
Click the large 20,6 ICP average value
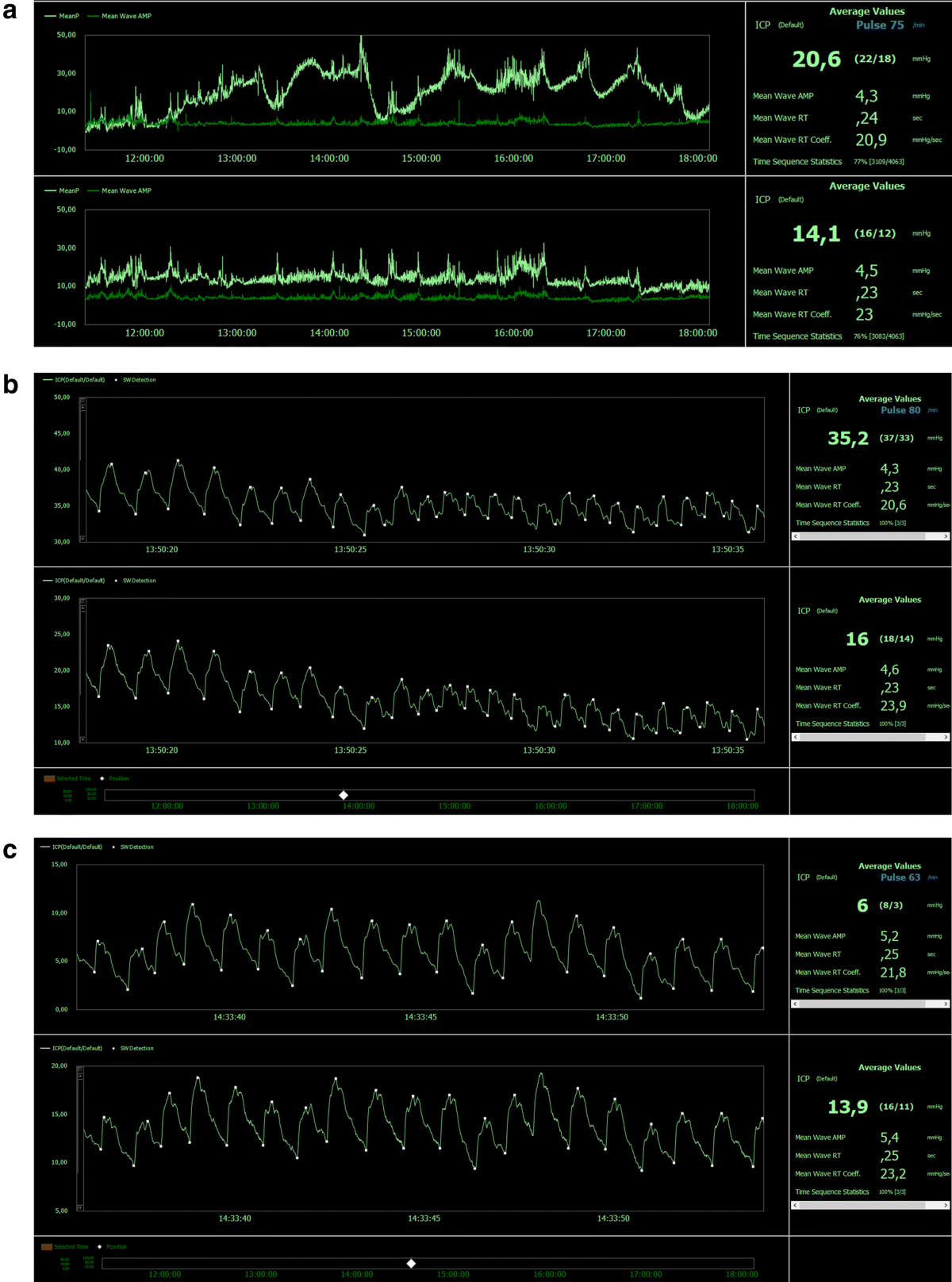pyautogui.click(x=816, y=59)
